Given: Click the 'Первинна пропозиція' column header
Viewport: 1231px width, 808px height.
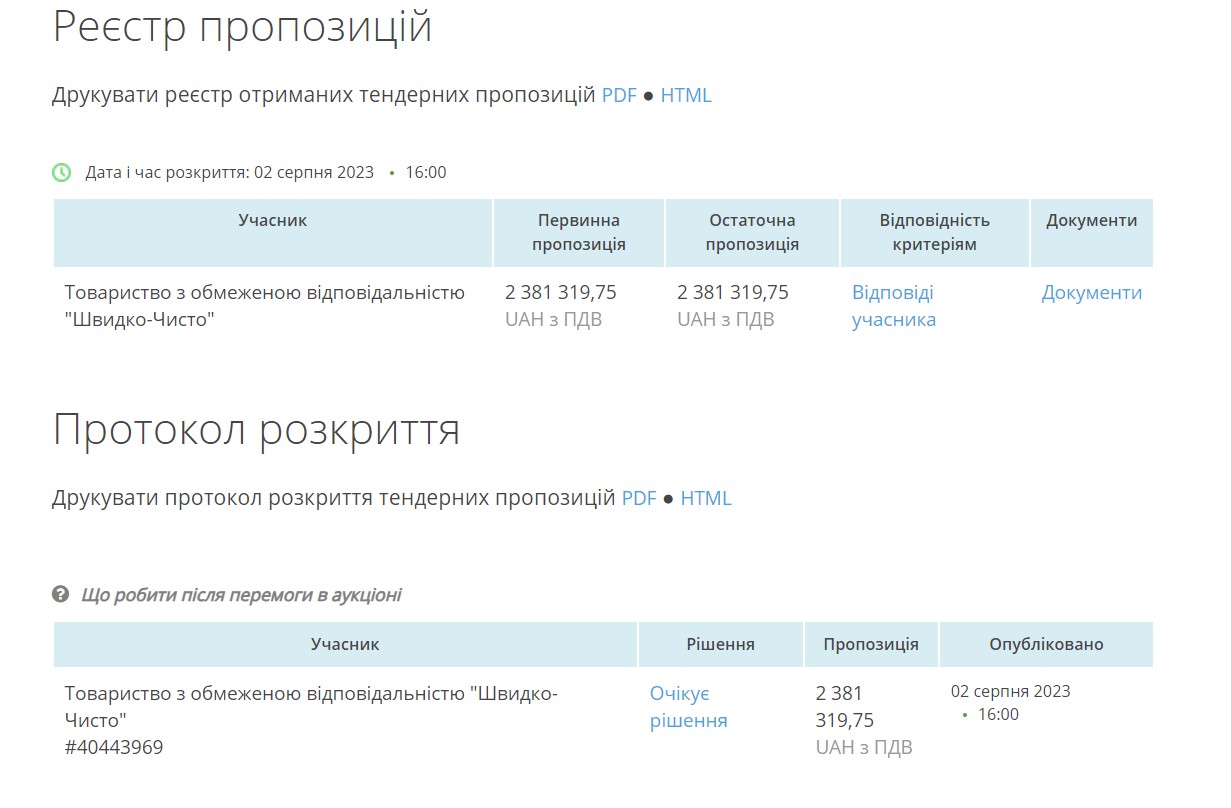Looking at the screenshot, I should click(x=579, y=232).
